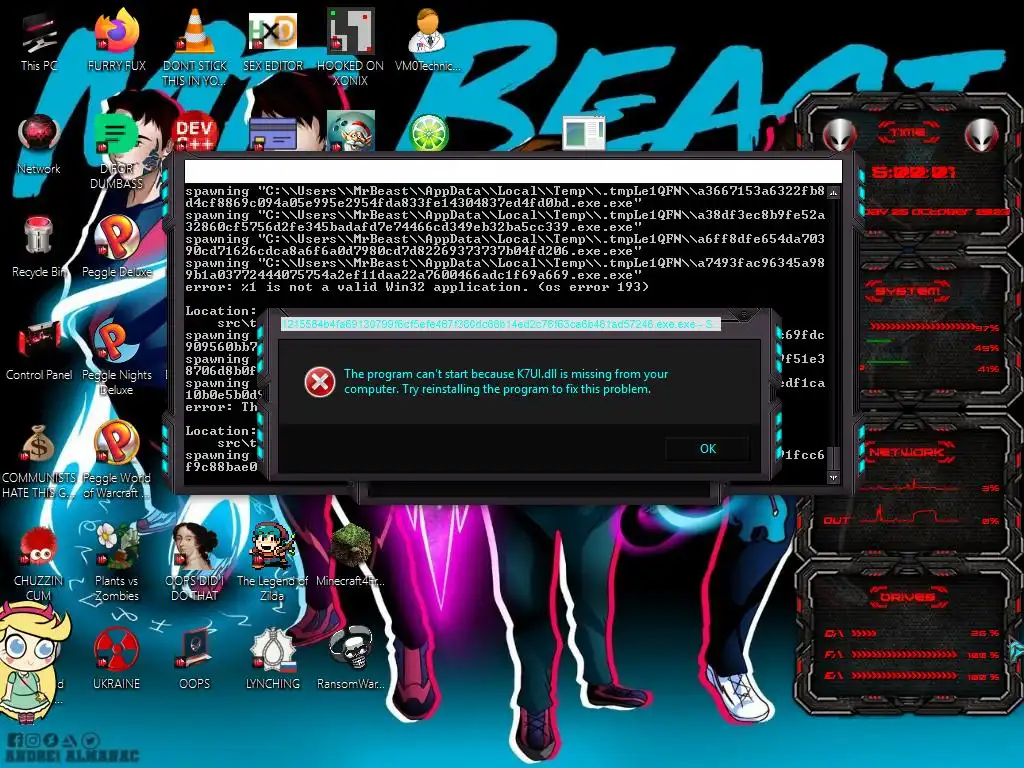Viewport: 1024px width, 768px height.
Task: Select the OOPS DID I DO THAT portrait icon
Action: pyautogui.click(x=194, y=562)
